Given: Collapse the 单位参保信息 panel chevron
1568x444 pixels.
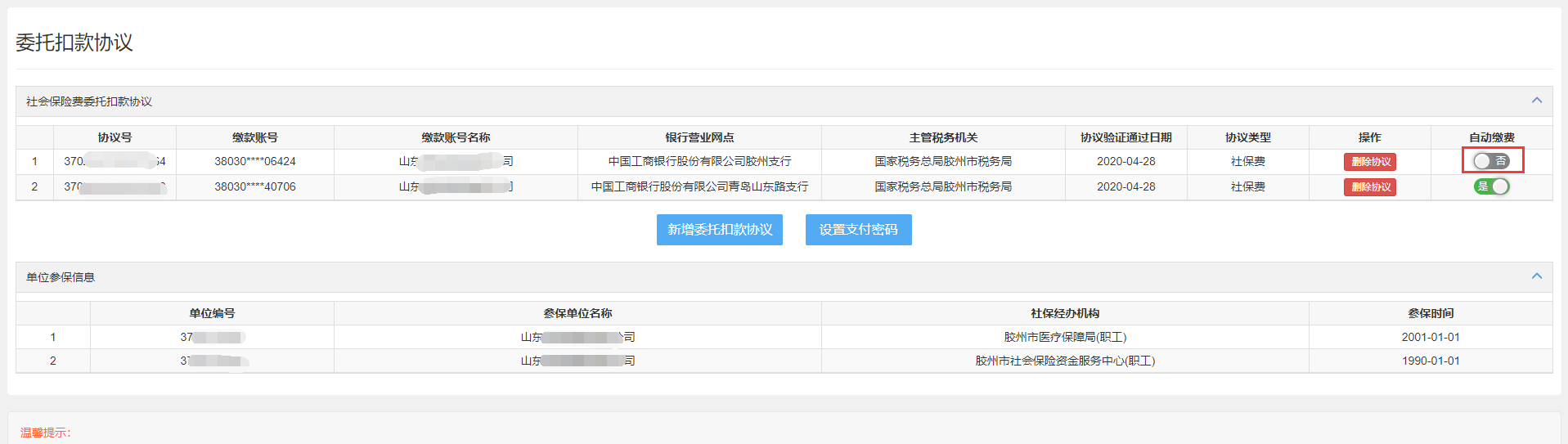Looking at the screenshot, I should [x=1536, y=276].
